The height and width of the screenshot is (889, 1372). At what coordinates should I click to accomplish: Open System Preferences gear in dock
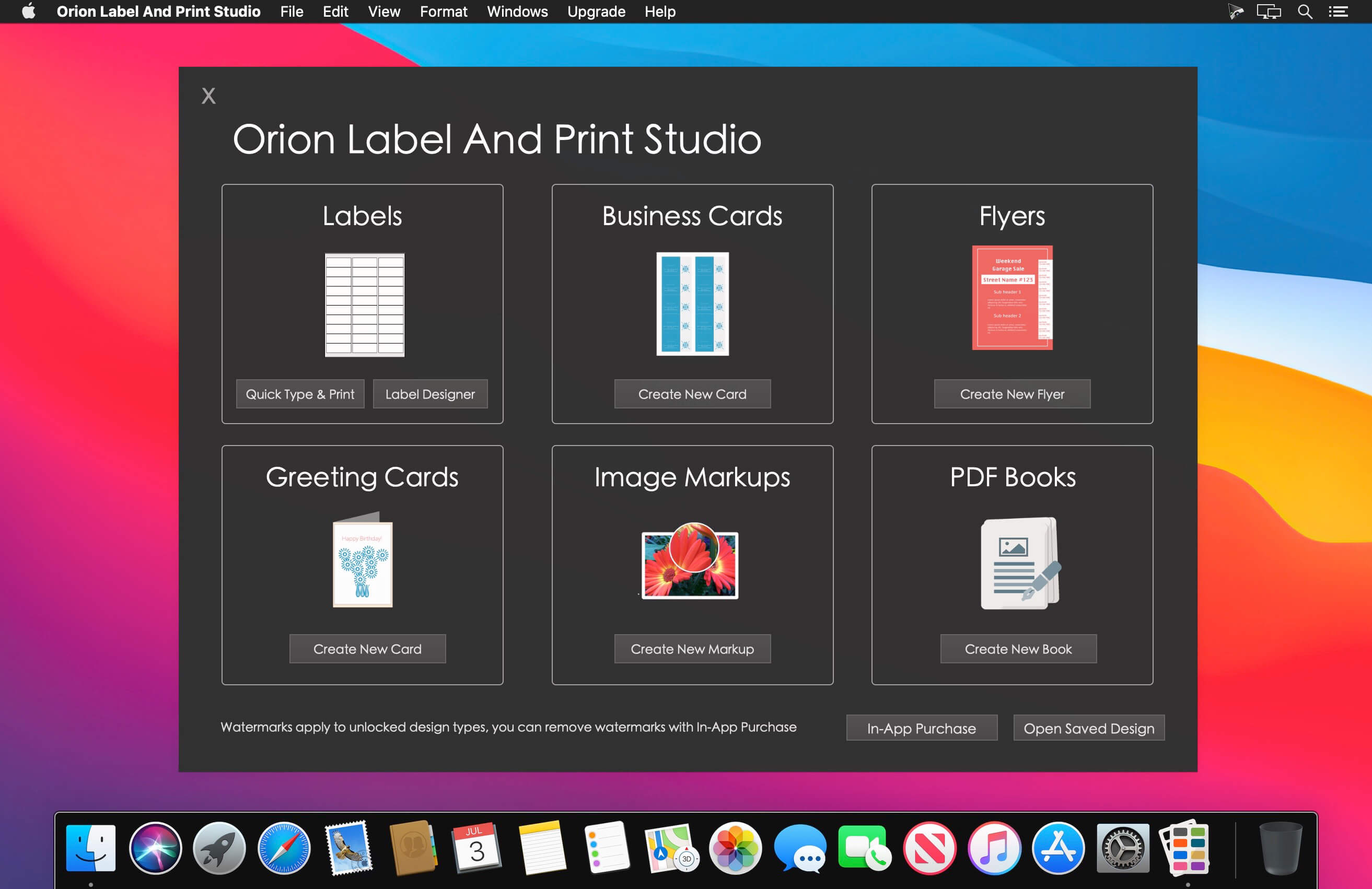pyautogui.click(x=1122, y=848)
